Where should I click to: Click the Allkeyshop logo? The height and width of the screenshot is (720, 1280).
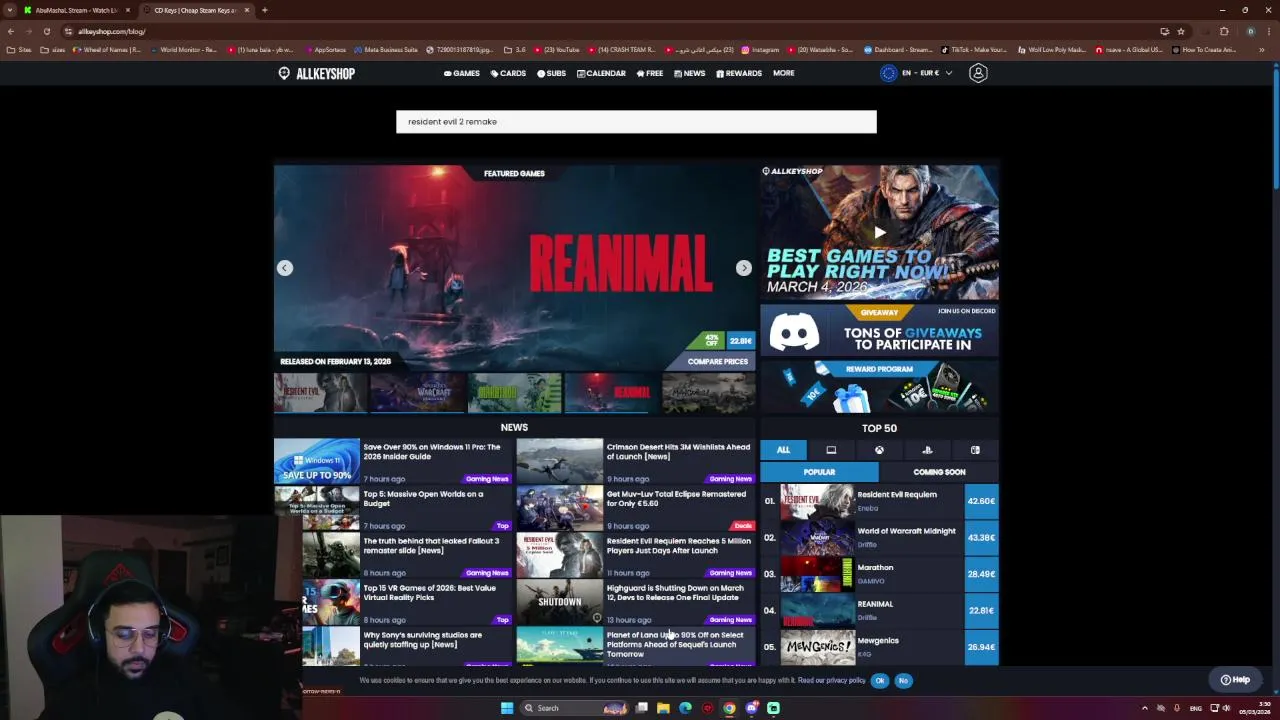click(x=317, y=73)
